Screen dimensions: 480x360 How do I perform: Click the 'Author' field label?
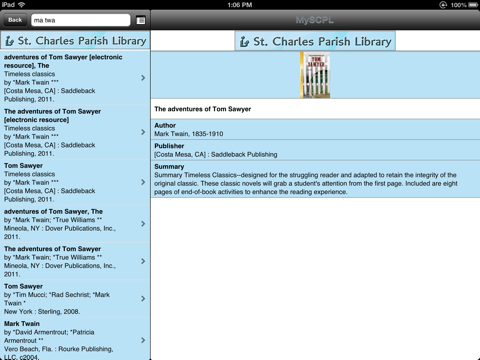[165, 125]
